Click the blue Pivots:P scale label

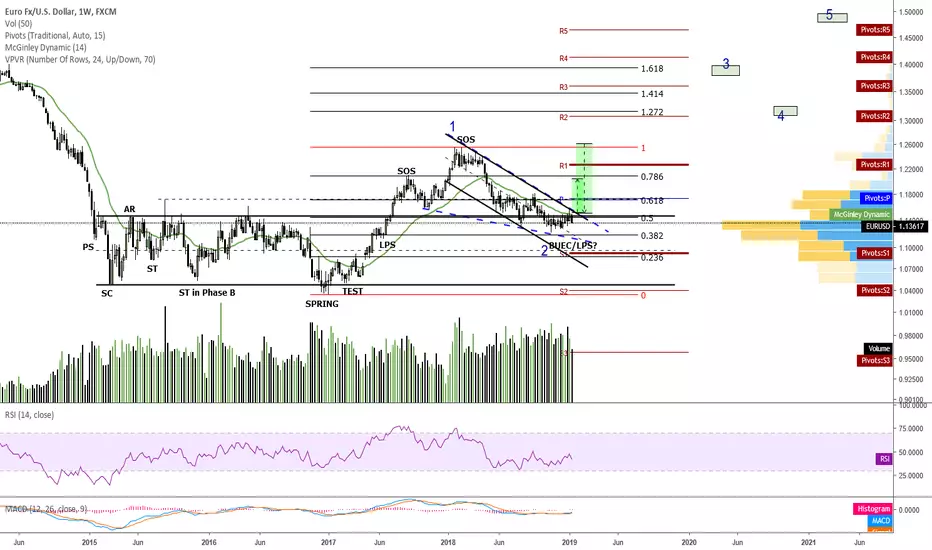tap(877, 198)
